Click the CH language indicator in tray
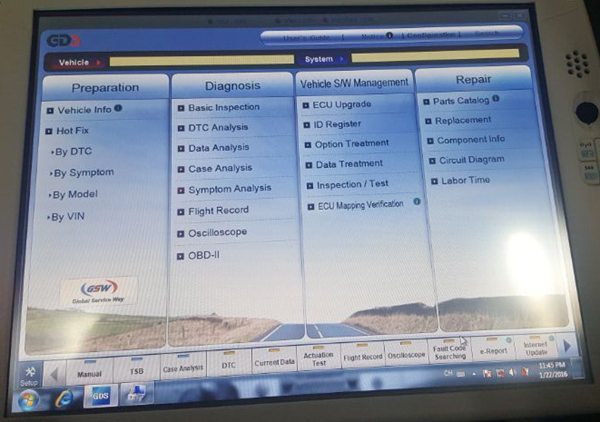Screen dimensions: 600x422 point(448,373)
